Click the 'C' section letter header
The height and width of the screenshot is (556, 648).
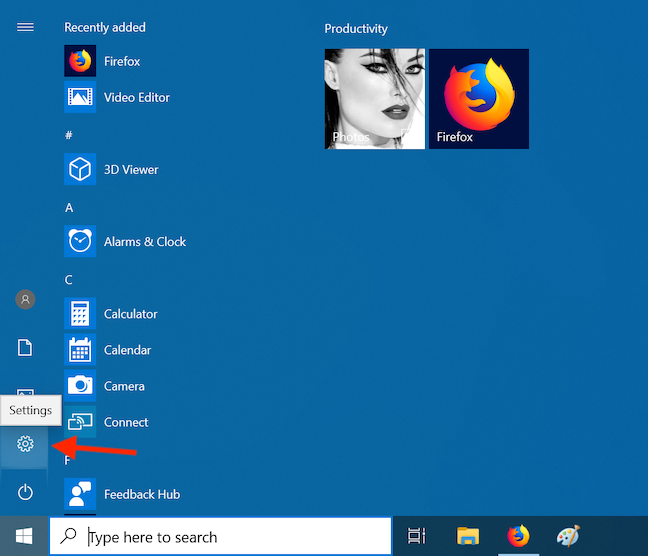(69, 280)
